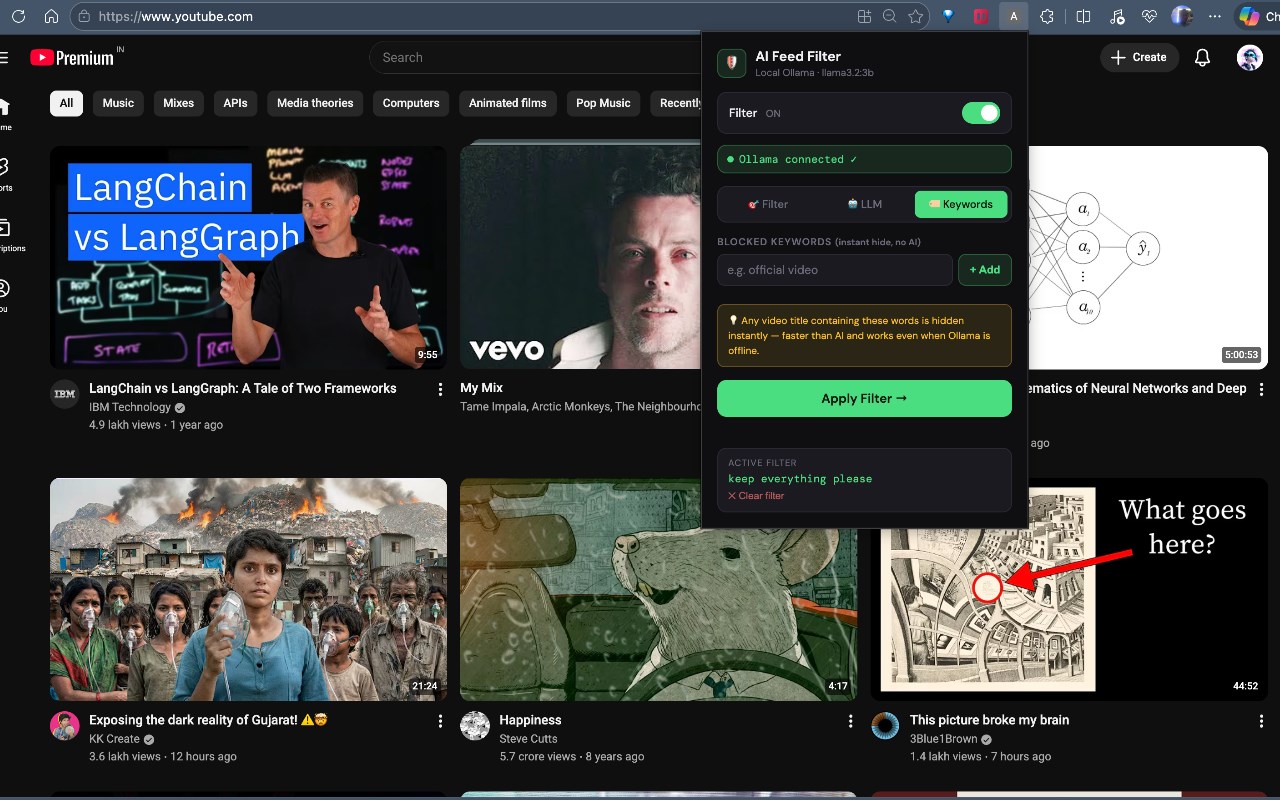Bookmark this page with the star icon
This screenshot has width=1280, height=800.
tap(915, 16)
